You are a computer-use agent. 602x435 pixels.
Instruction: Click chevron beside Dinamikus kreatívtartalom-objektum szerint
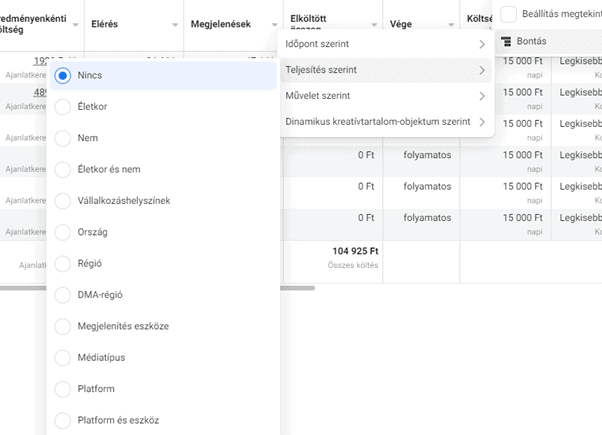click(482, 122)
